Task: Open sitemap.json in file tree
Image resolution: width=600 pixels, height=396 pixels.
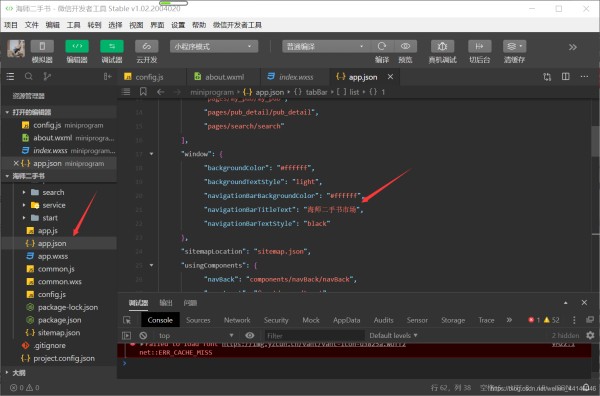Action: 59,332
